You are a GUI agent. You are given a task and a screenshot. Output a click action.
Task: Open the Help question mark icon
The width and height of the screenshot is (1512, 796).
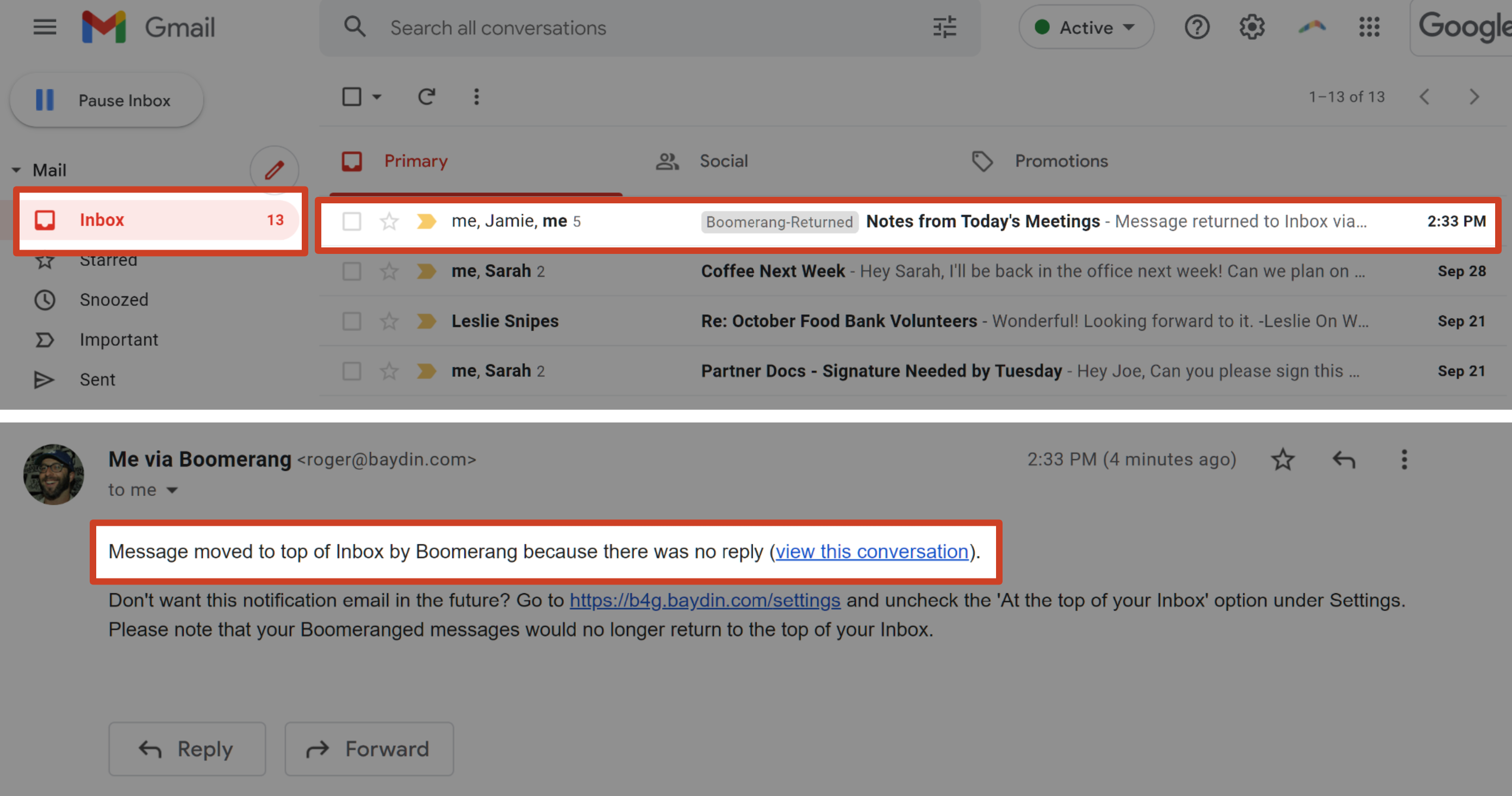click(x=1197, y=27)
